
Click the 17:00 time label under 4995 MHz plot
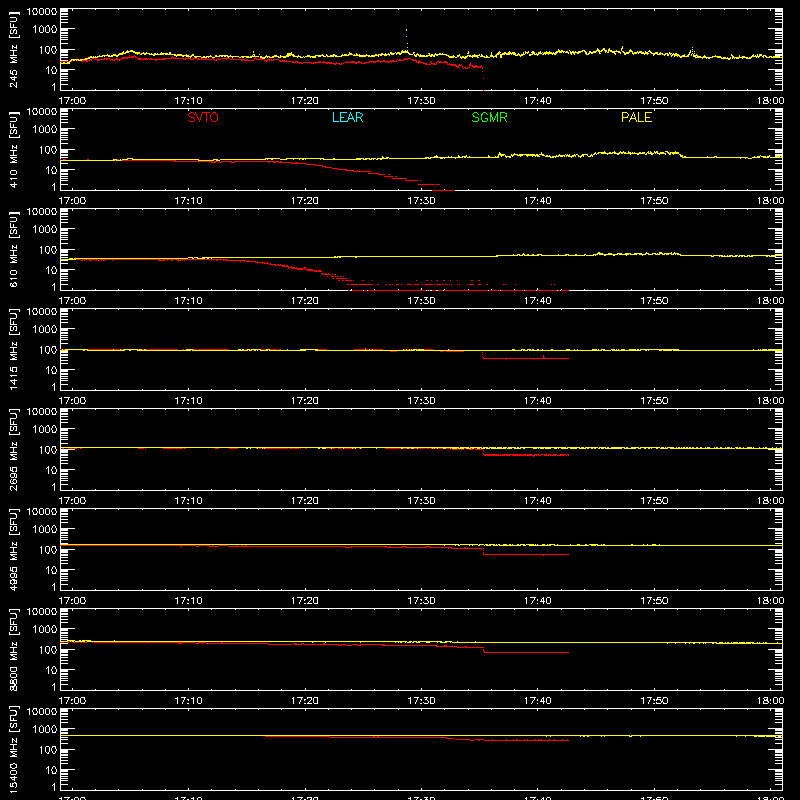coord(72,601)
